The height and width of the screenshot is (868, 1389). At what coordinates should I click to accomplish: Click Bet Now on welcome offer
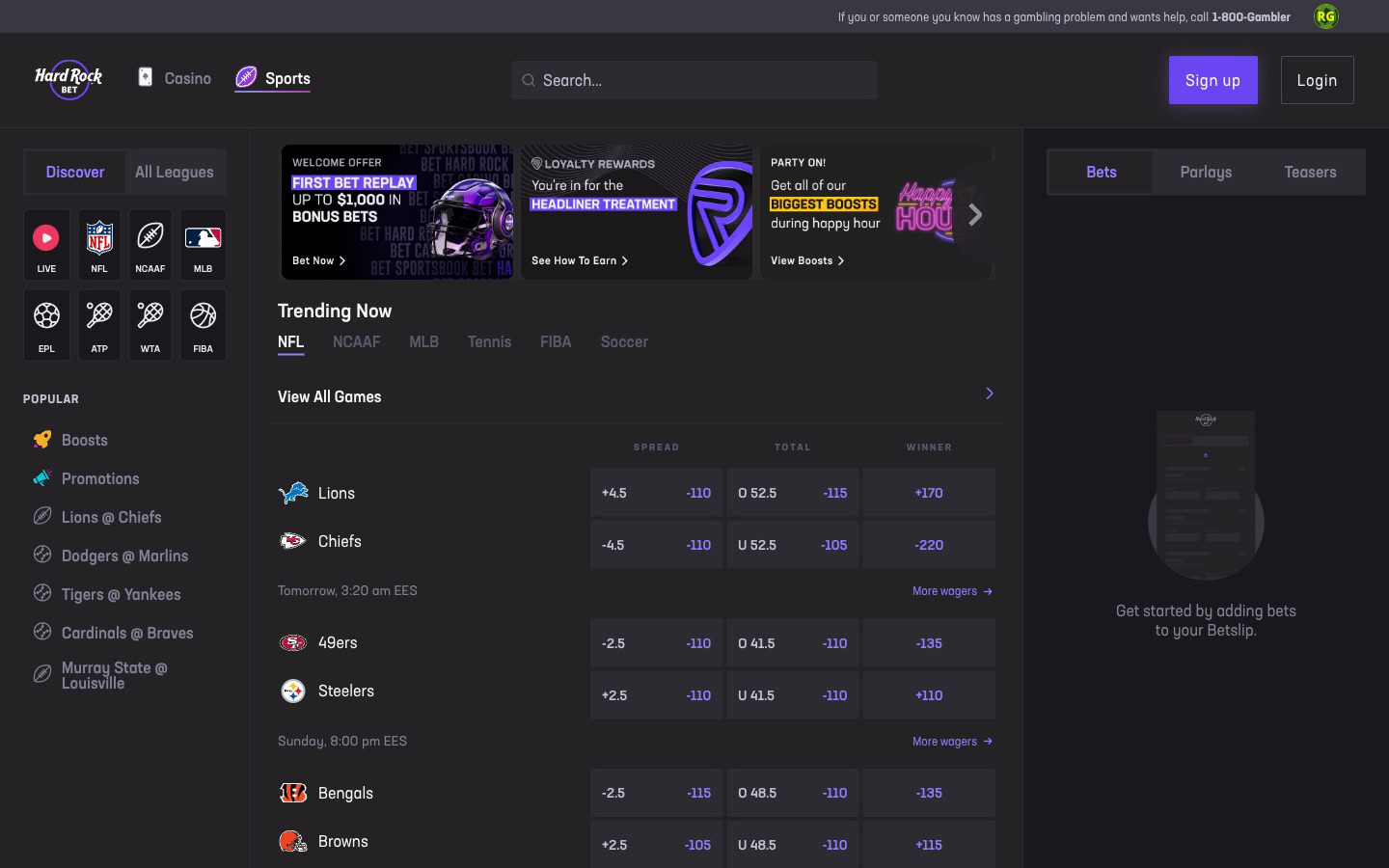318,260
